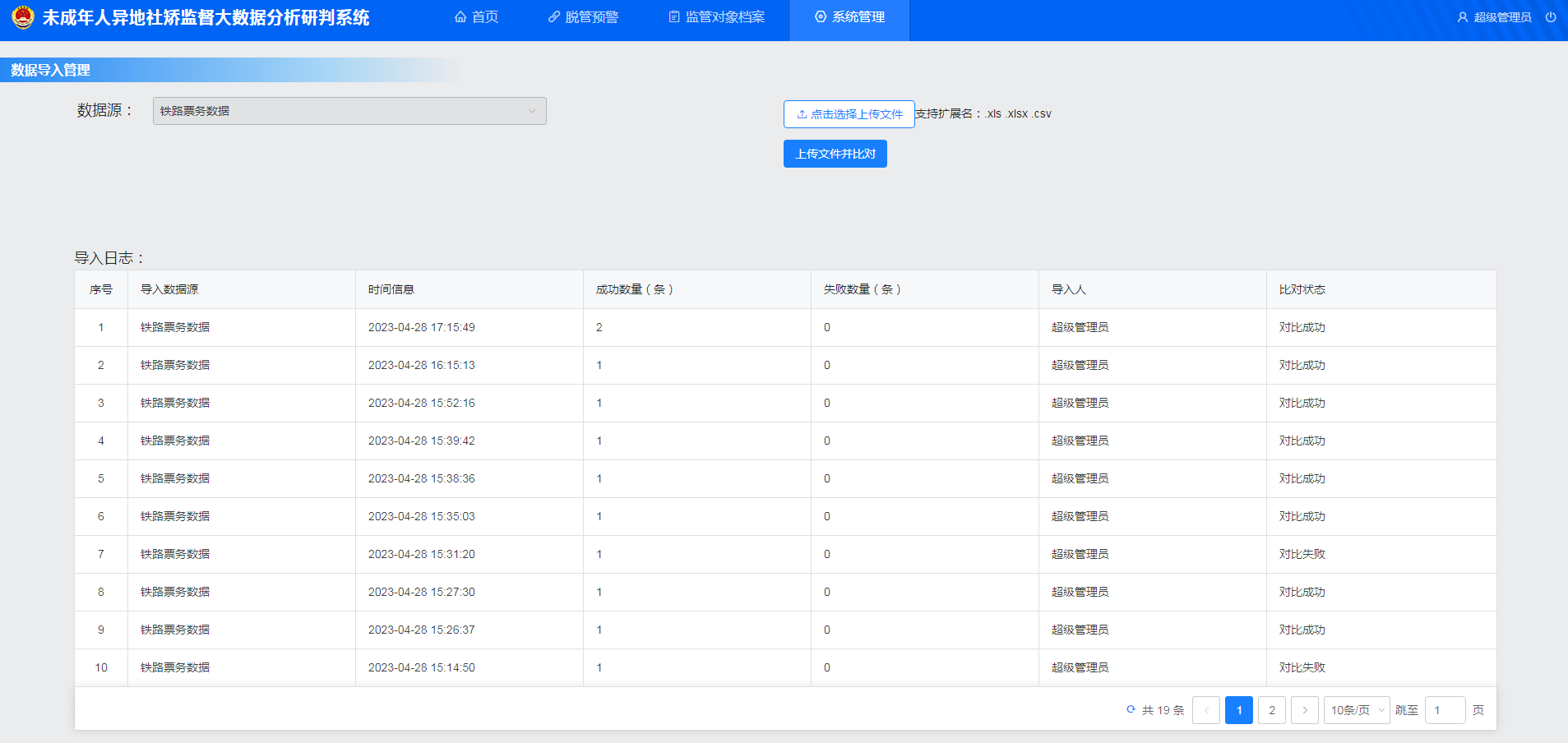This screenshot has width=1568, height=743.
Task: Click the document icon for 监管对象档案
Action: coord(674,17)
